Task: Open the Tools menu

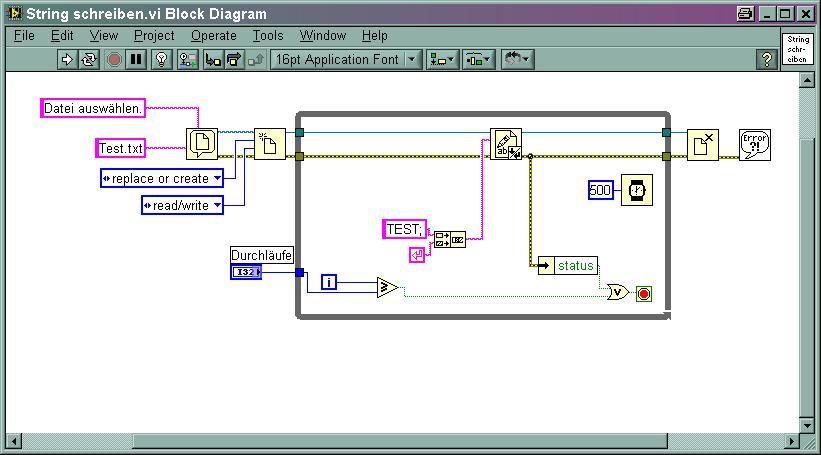Action: point(268,36)
